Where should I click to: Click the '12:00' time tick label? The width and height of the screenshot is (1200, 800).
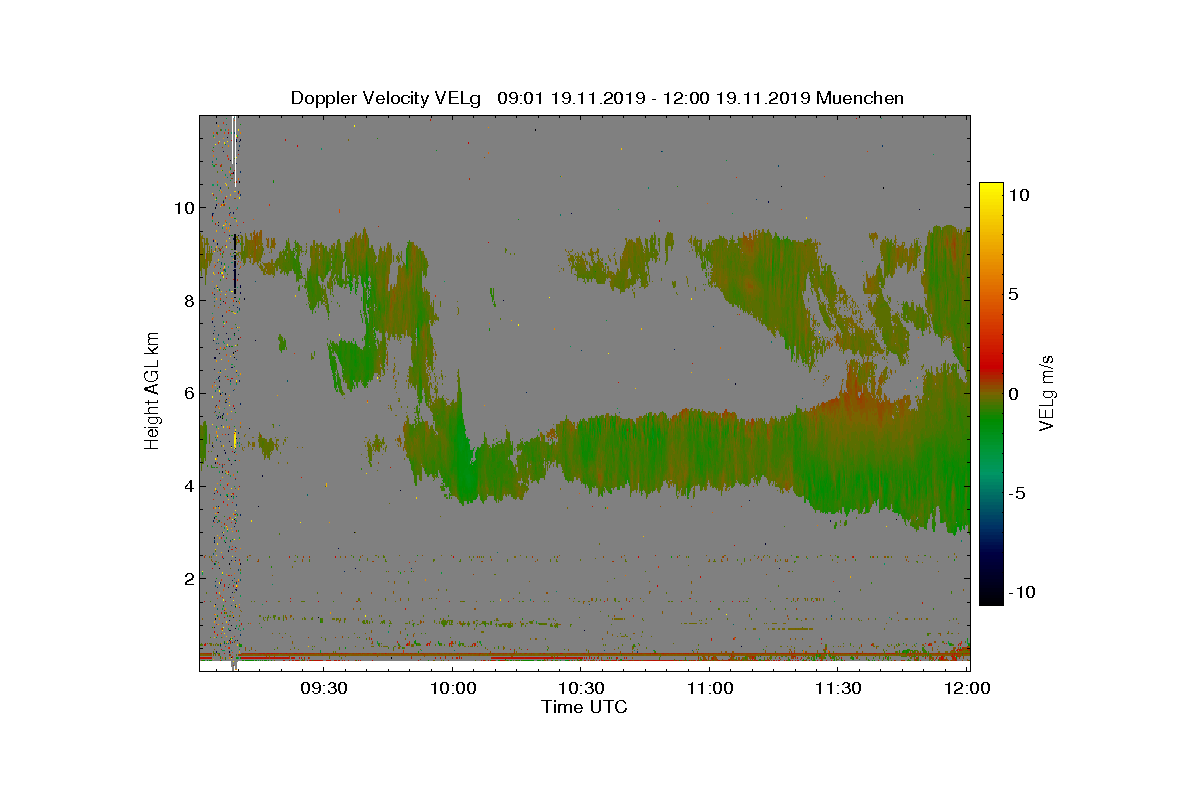pos(967,688)
